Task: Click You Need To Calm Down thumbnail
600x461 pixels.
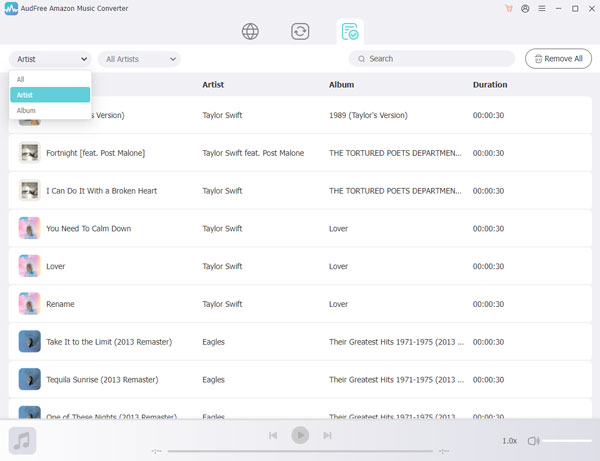Action: coord(29,228)
